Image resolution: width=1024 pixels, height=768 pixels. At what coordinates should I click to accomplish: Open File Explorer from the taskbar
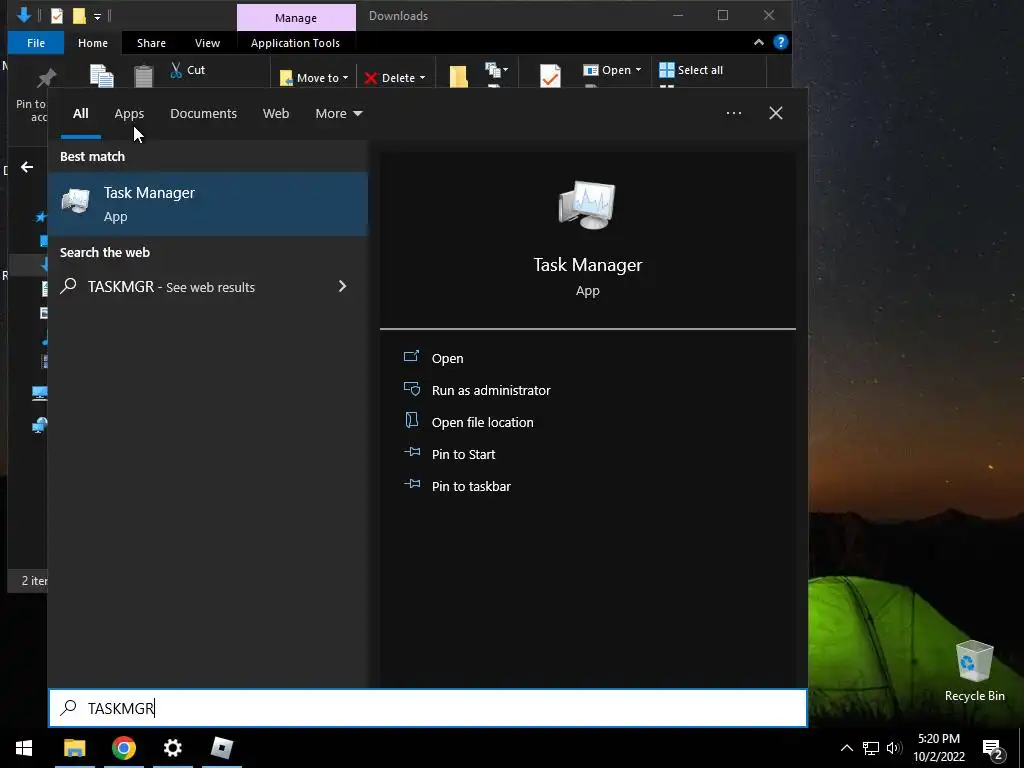coord(74,748)
